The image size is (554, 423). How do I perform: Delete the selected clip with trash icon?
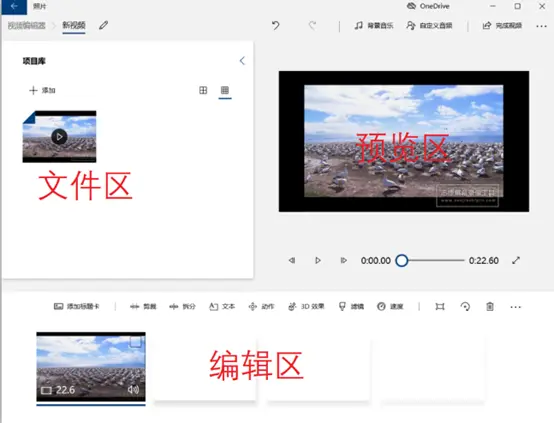click(x=490, y=306)
